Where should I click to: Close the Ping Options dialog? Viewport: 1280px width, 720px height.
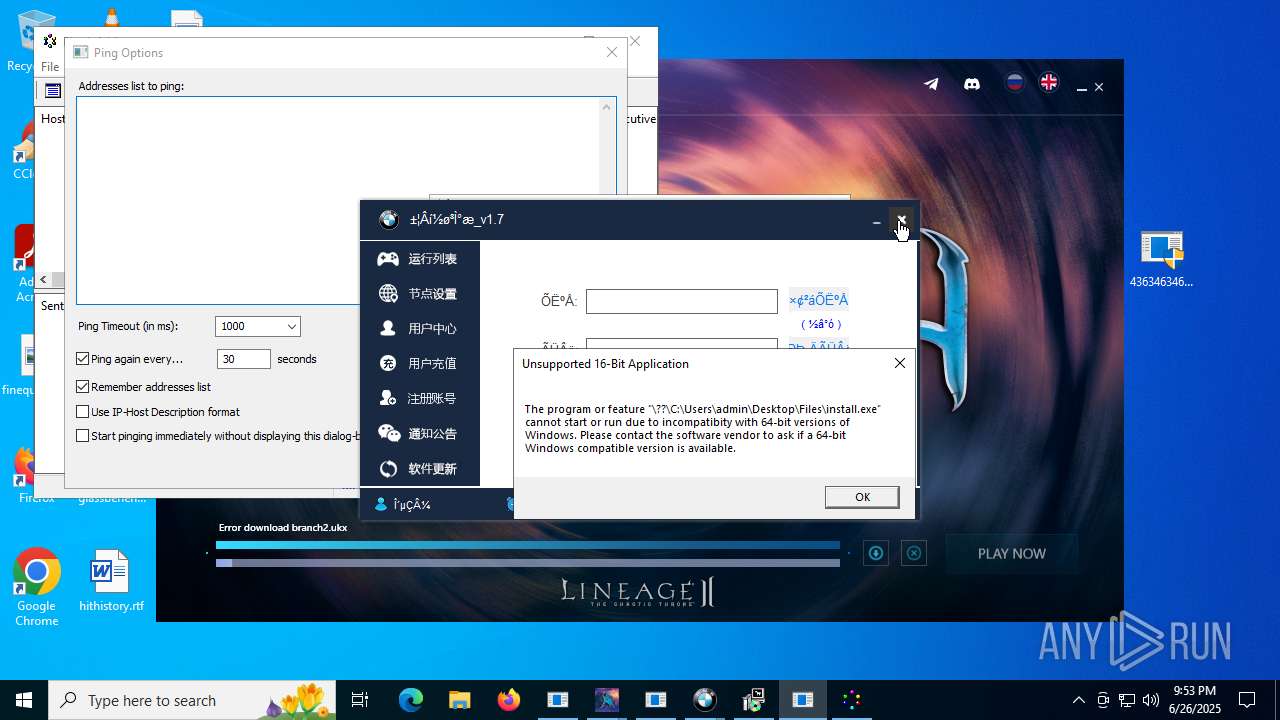612,52
